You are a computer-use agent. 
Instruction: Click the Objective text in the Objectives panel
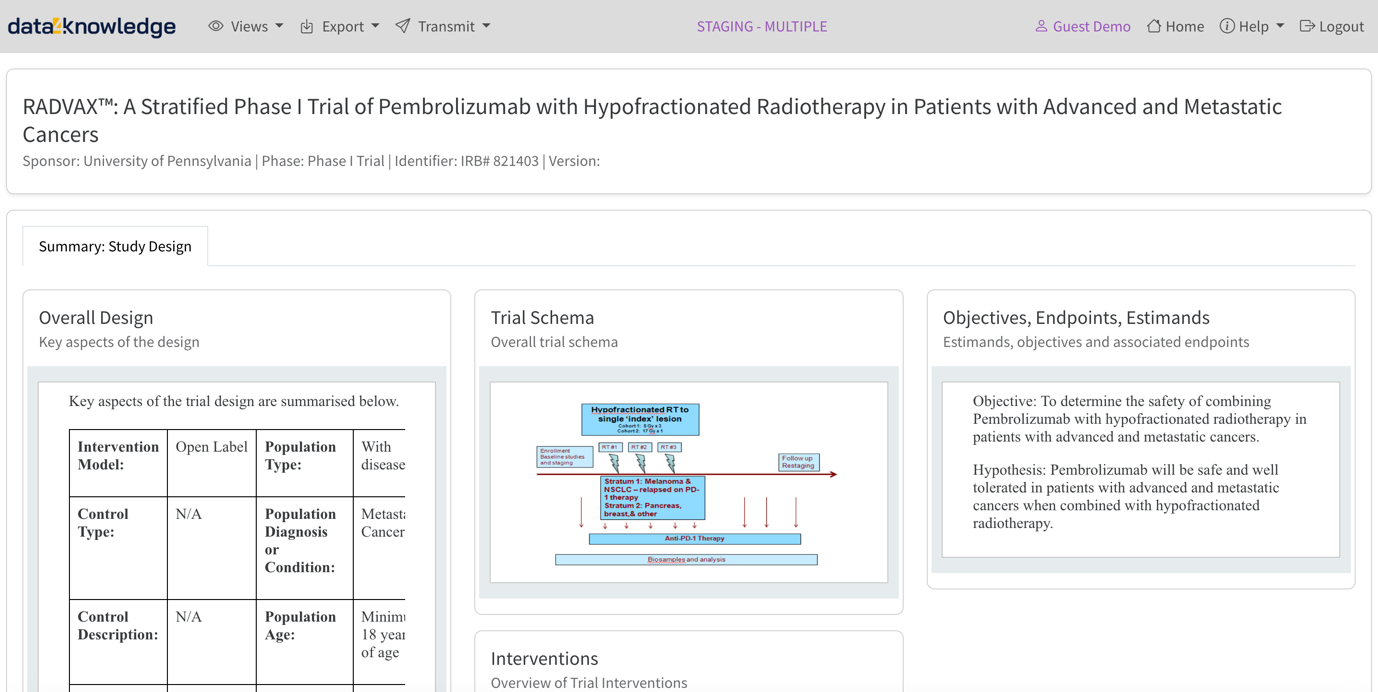pos(1139,419)
